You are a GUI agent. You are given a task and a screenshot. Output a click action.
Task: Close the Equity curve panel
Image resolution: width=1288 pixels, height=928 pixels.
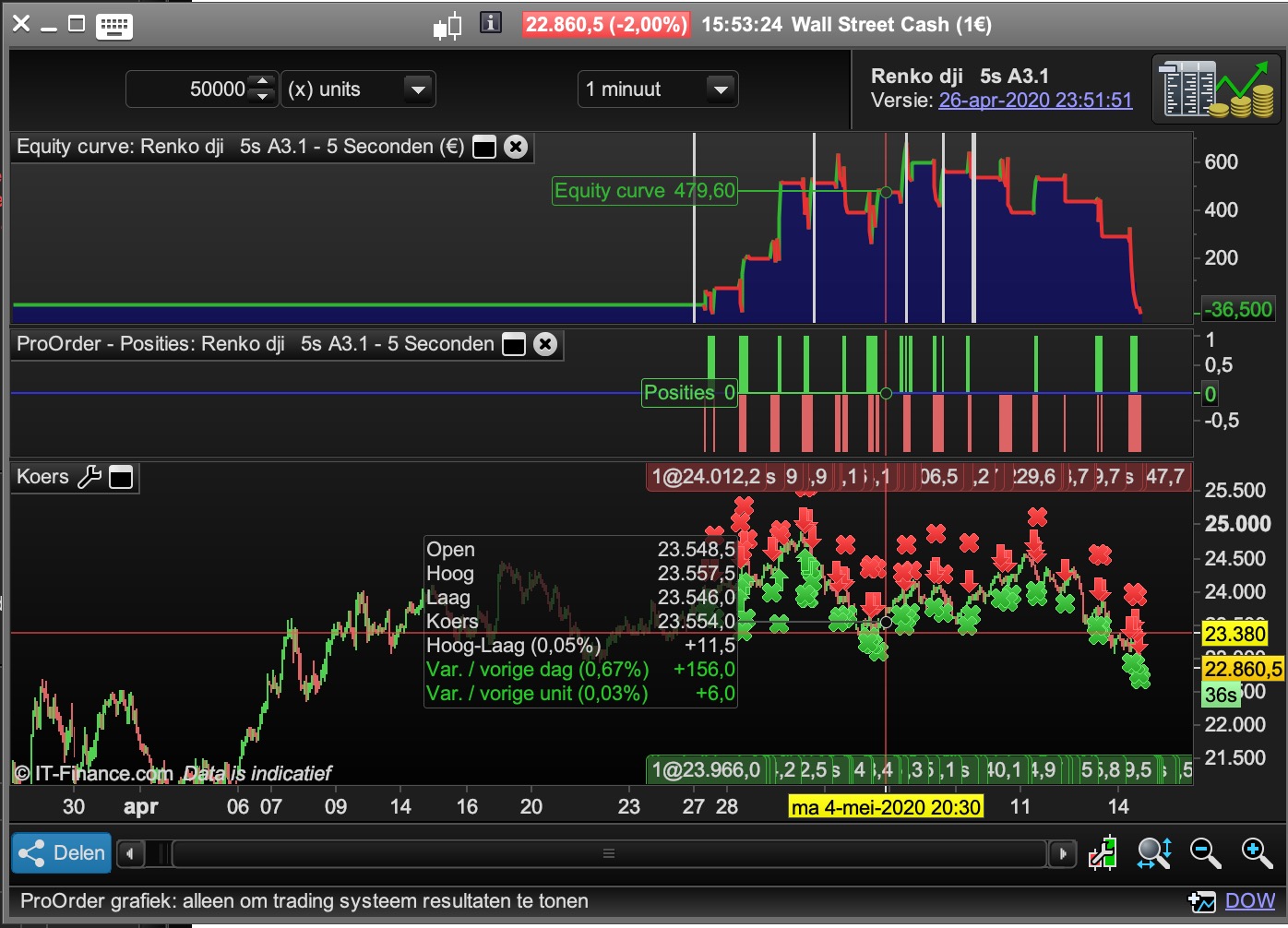(x=517, y=147)
